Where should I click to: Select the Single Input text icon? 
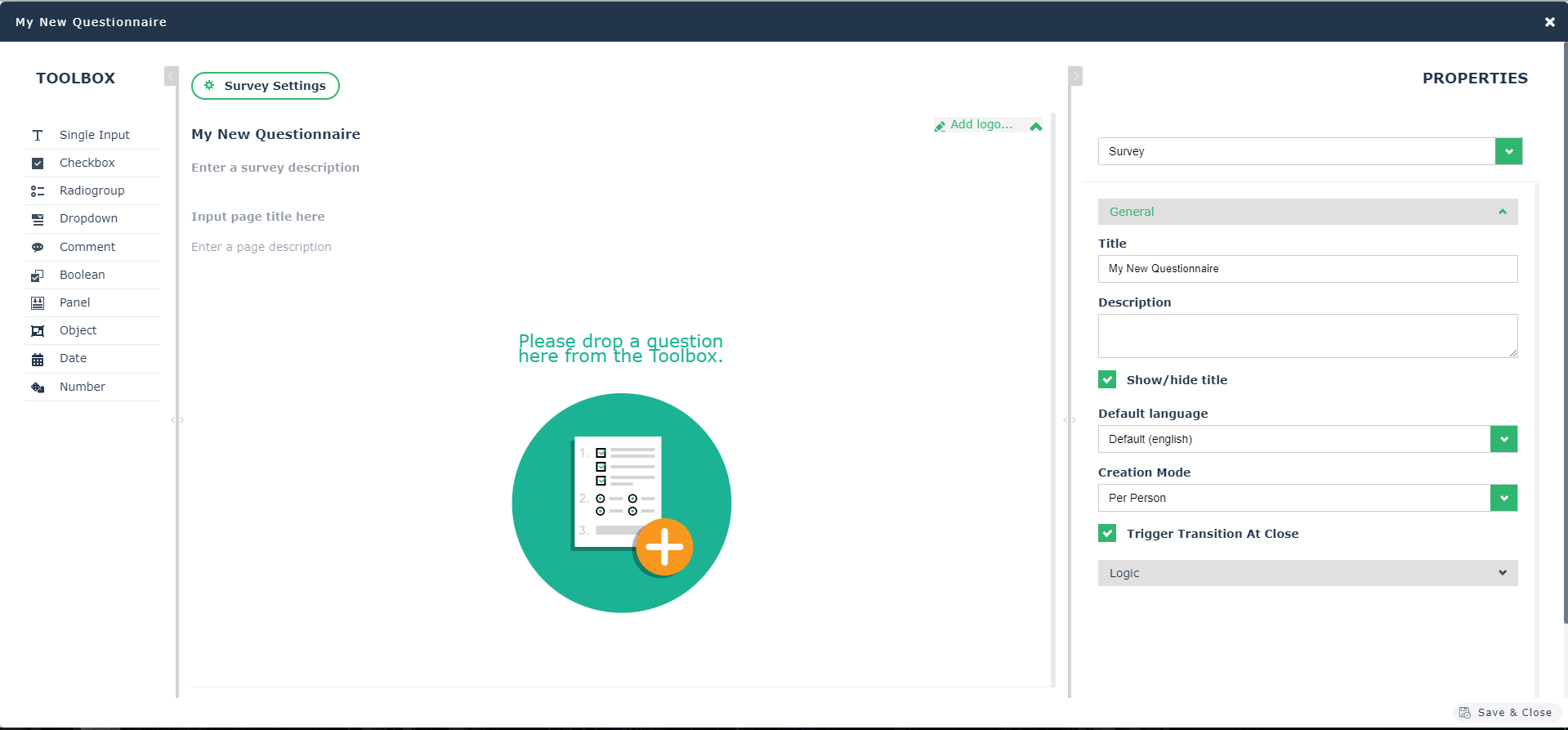[x=38, y=135]
